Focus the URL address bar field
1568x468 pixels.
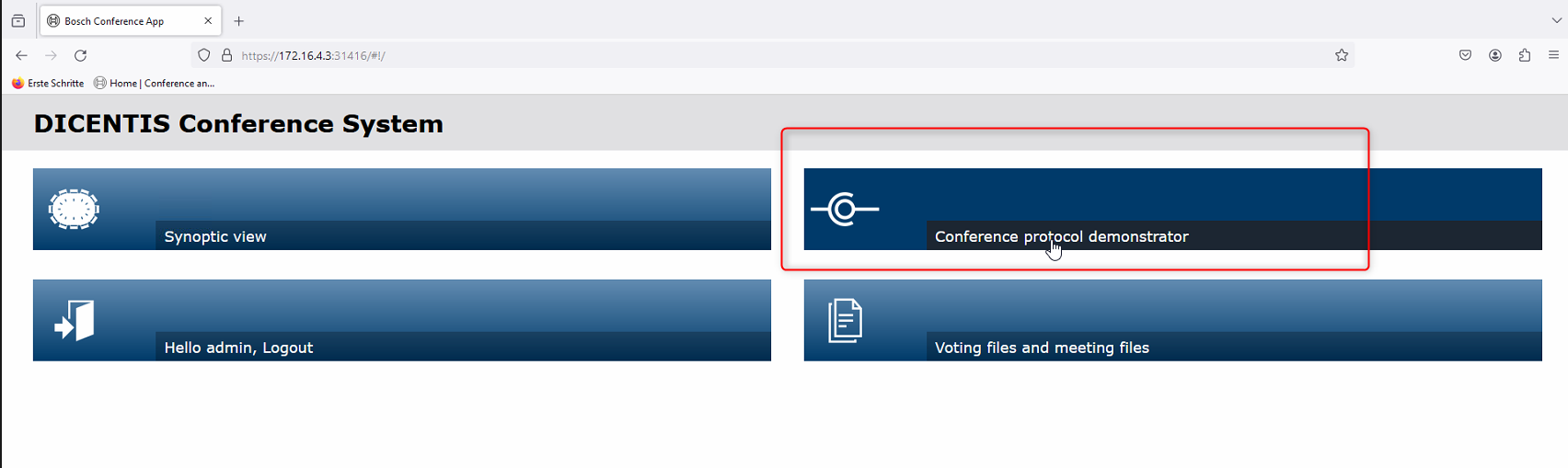click(736, 55)
